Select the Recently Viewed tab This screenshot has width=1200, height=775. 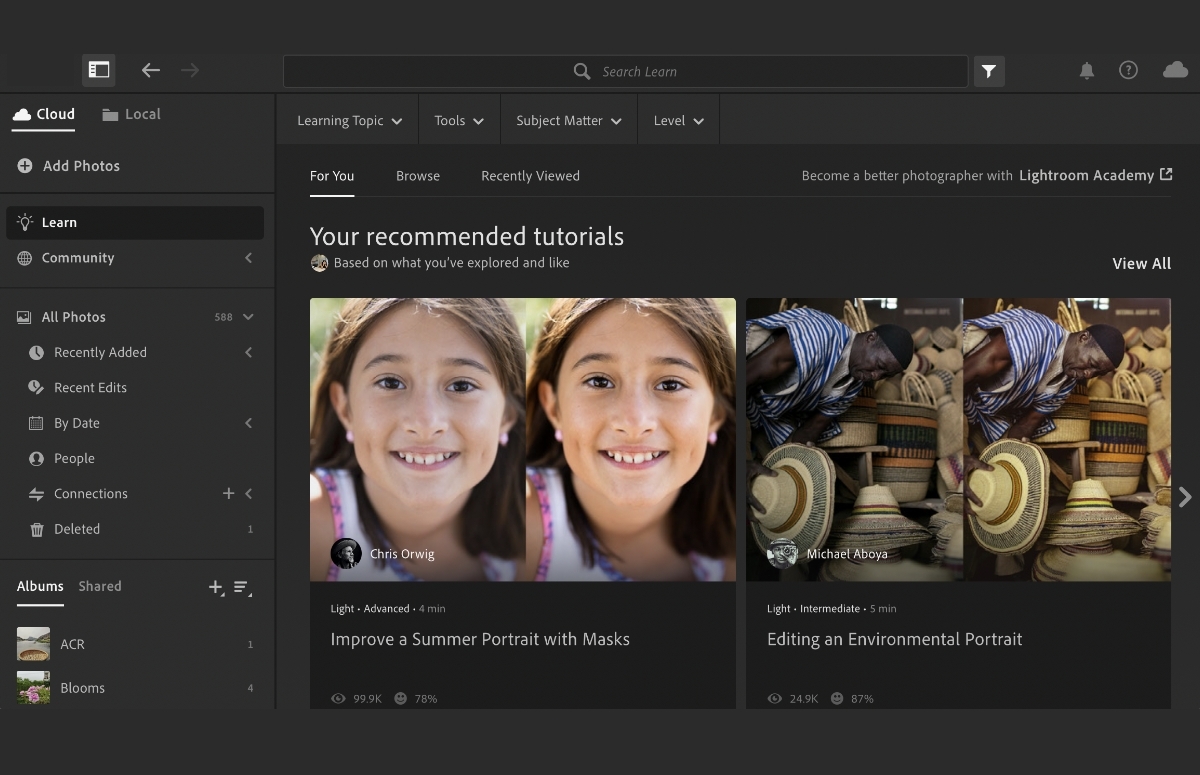(530, 176)
